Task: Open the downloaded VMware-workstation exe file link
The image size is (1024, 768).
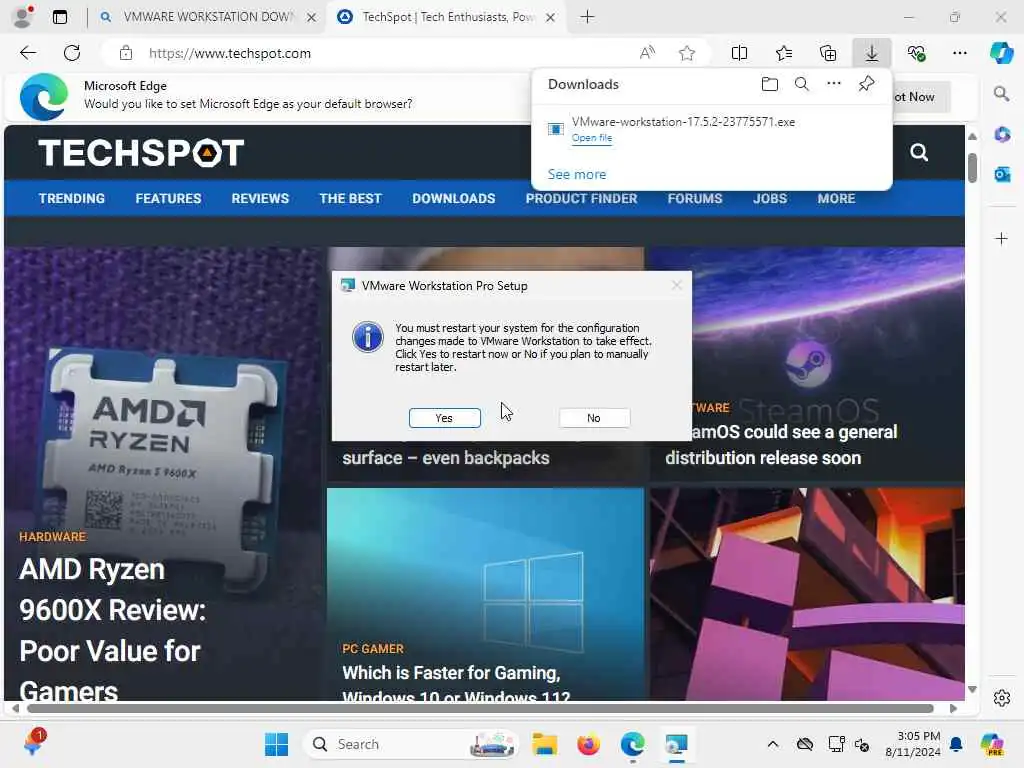Action: [592, 138]
